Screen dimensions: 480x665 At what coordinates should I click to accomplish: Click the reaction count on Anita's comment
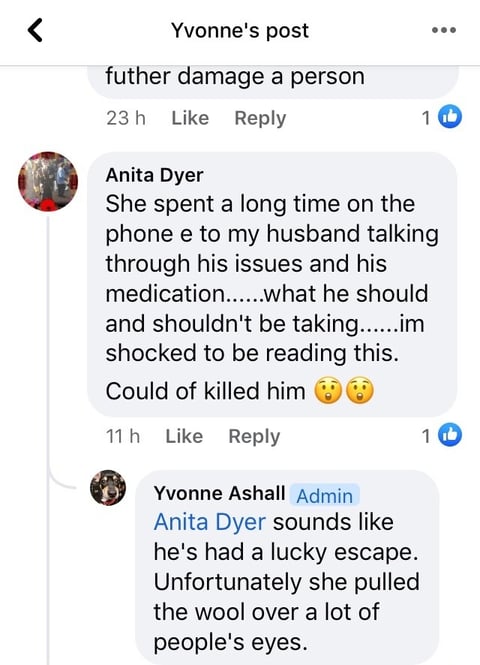[x=426, y=436]
